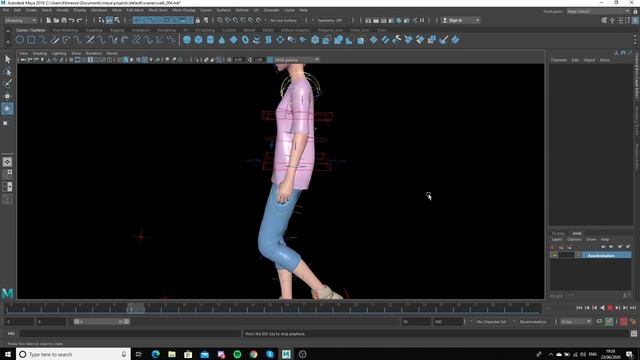The width and height of the screenshot is (640, 360).
Task: Click the Undo icon in status line
Action: point(72,20)
